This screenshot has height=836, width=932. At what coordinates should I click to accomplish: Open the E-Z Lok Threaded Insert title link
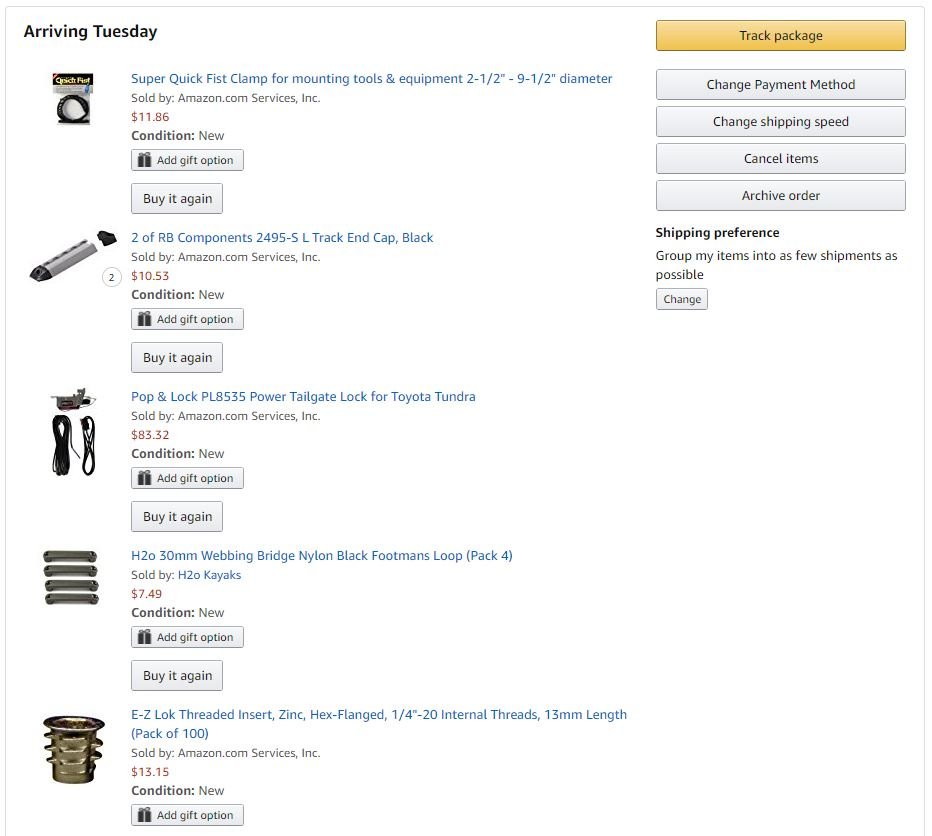[379, 724]
